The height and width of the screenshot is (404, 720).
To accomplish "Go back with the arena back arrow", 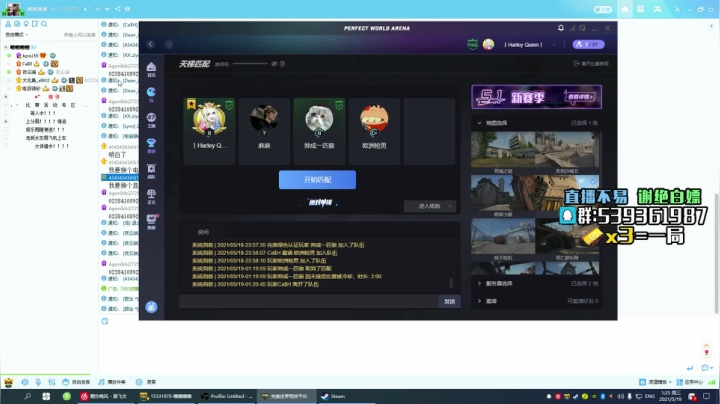I will pos(151,44).
